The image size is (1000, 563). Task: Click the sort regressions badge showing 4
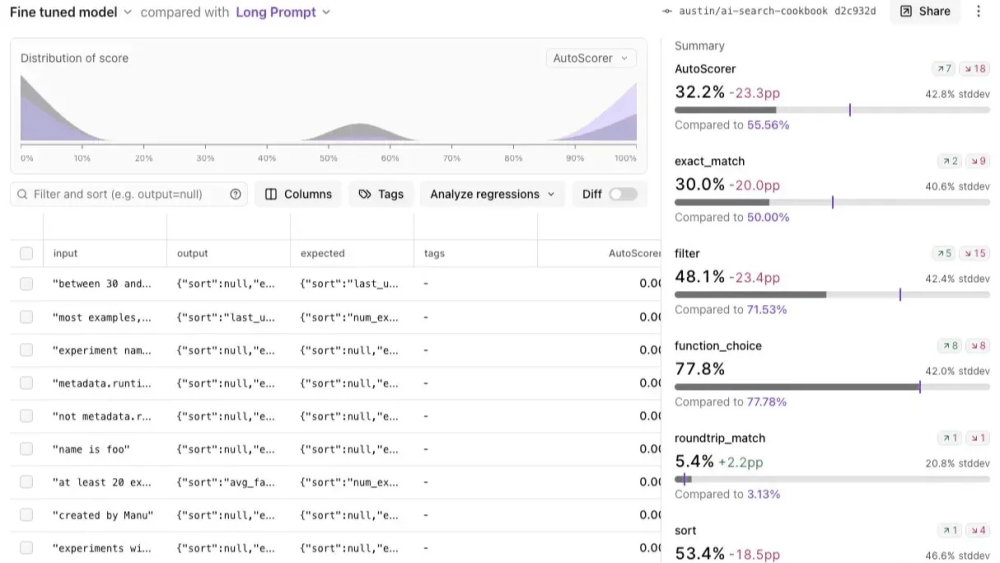[978, 530]
